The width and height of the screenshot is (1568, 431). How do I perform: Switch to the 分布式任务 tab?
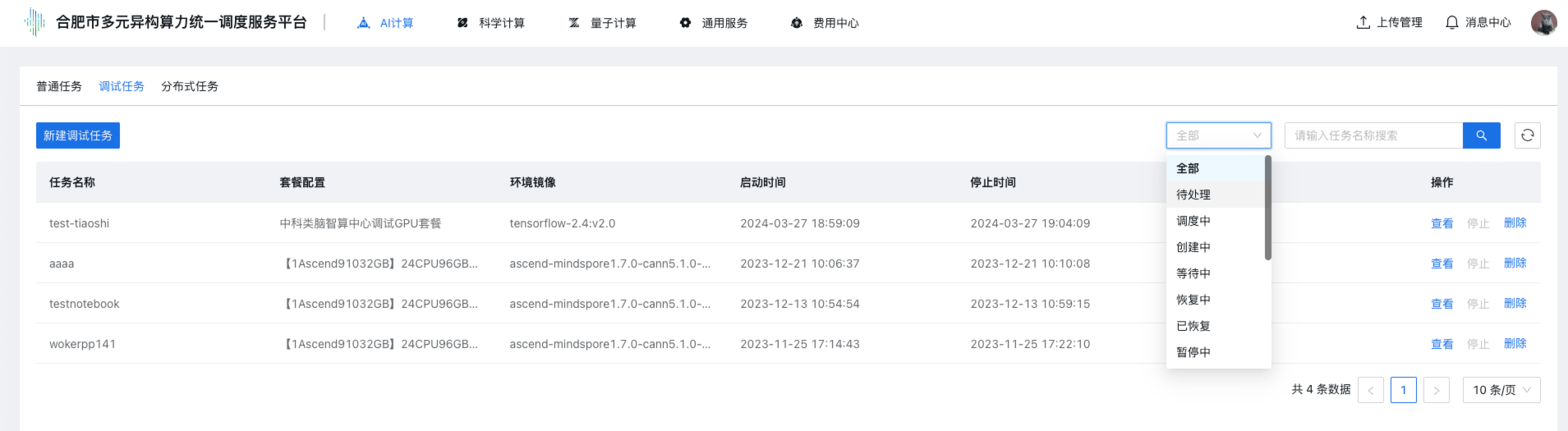(190, 86)
